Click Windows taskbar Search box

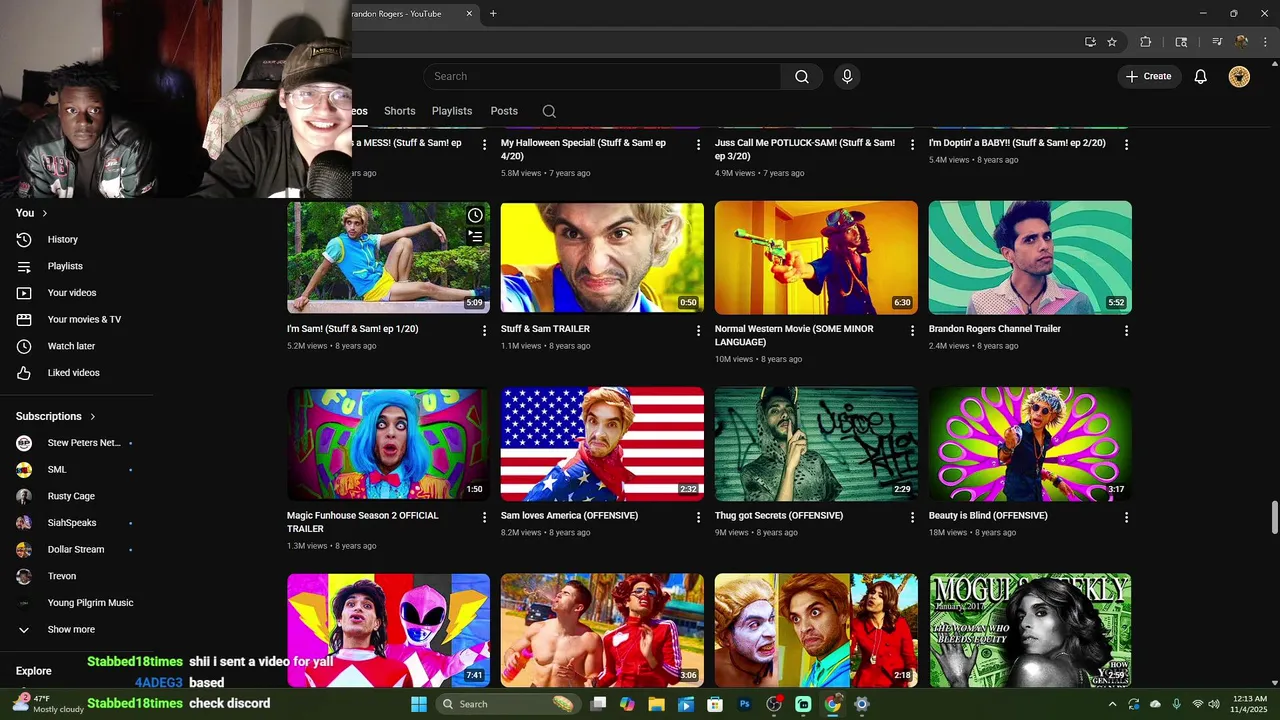pyautogui.click(x=507, y=704)
